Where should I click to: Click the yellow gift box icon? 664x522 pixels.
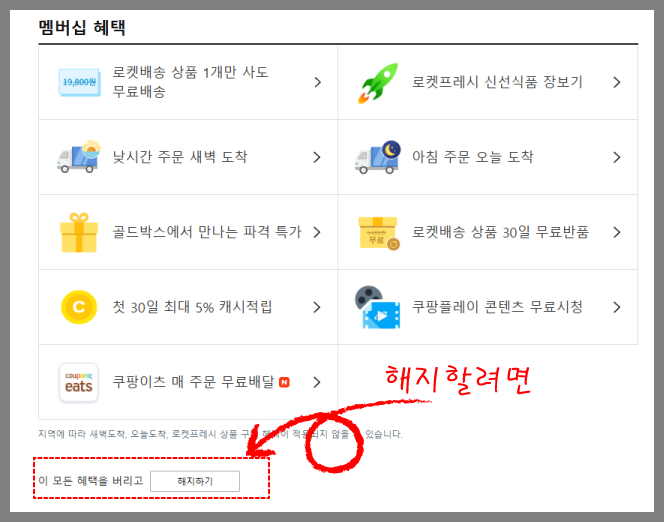(x=79, y=232)
